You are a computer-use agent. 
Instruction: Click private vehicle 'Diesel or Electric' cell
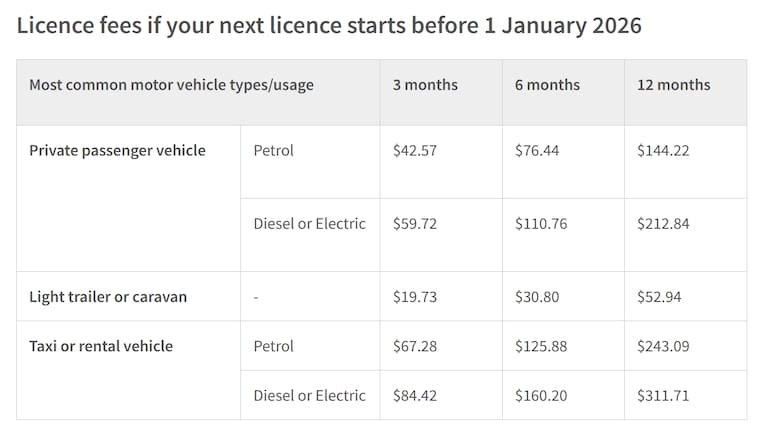(x=309, y=224)
